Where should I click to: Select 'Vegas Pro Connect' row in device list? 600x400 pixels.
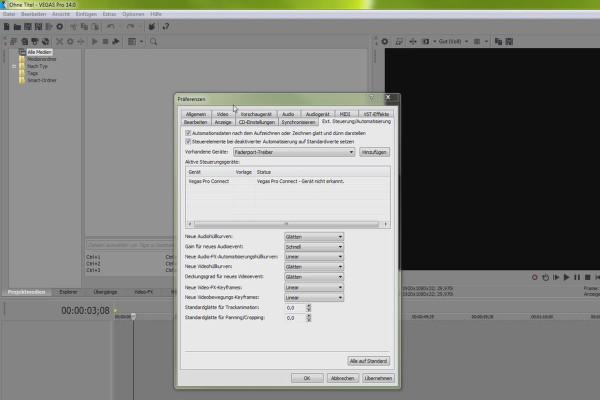click(288, 181)
